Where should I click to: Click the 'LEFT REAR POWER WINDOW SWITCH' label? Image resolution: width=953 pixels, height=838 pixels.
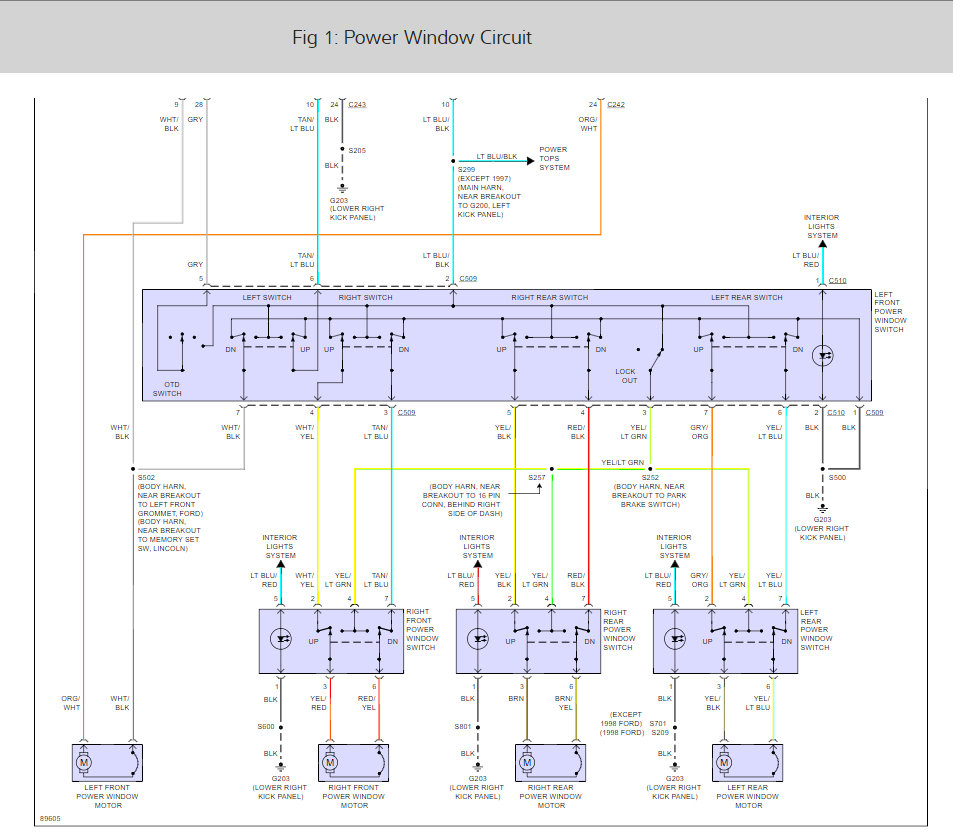click(x=816, y=630)
